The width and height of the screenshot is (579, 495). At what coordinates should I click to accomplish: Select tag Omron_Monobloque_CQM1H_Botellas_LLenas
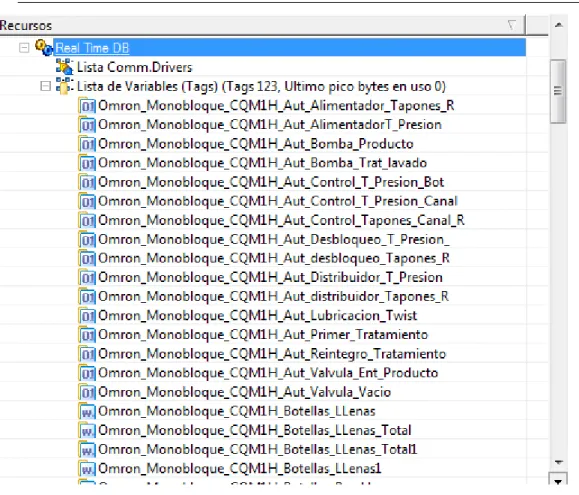237,412
